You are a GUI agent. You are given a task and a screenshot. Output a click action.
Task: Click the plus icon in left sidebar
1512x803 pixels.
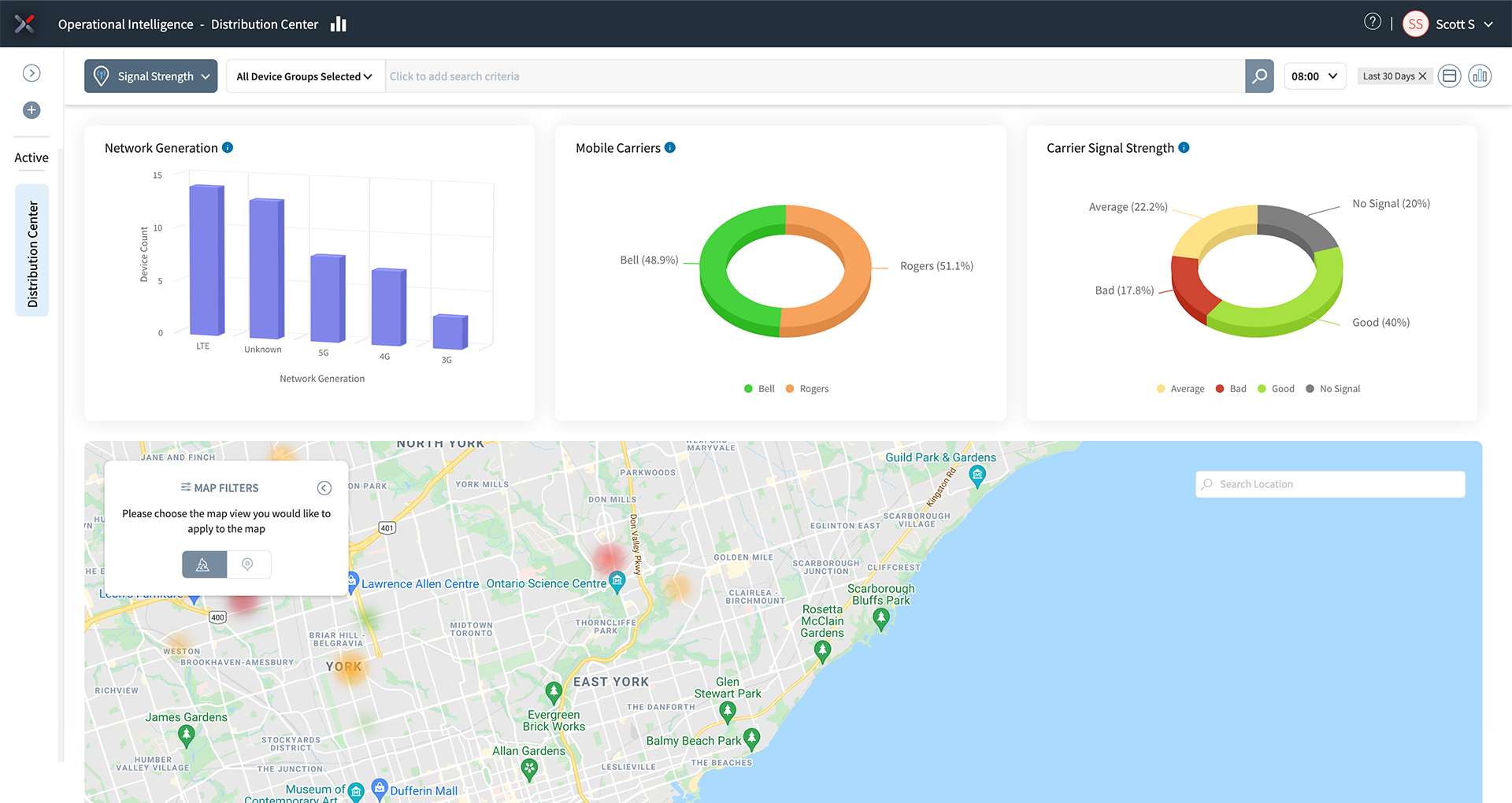click(31, 110)
